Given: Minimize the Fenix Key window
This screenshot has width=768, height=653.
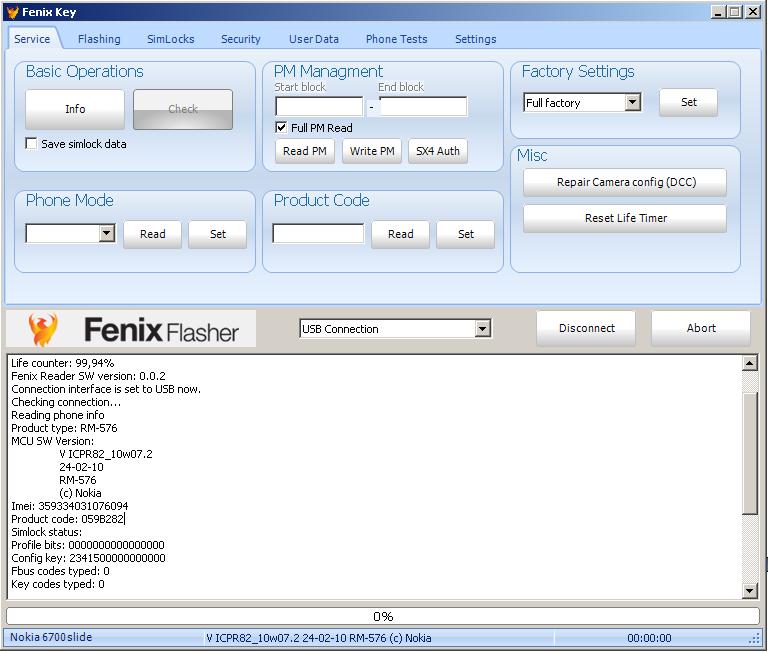Looking at the screenshot, I should click(x=718, y=11).
